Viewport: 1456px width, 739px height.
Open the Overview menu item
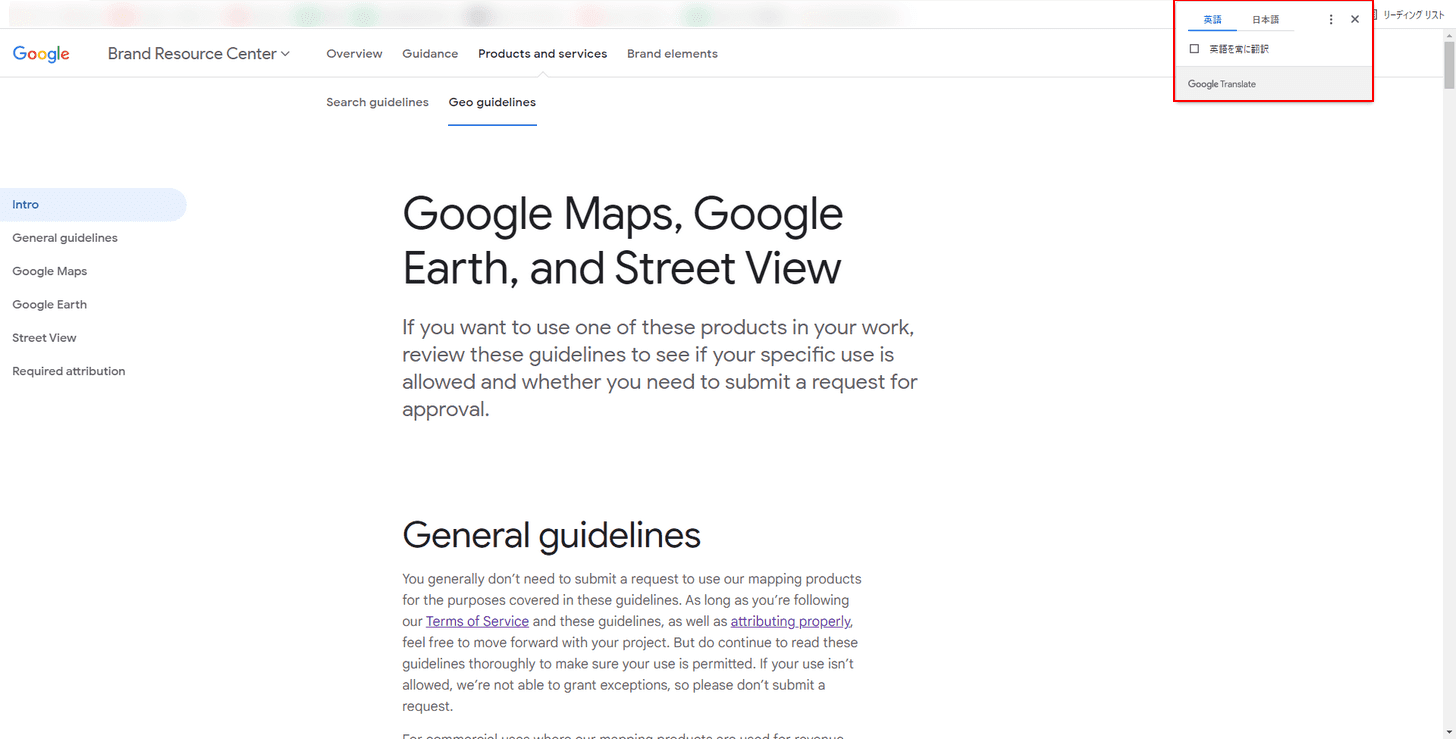tap(354, 54)
